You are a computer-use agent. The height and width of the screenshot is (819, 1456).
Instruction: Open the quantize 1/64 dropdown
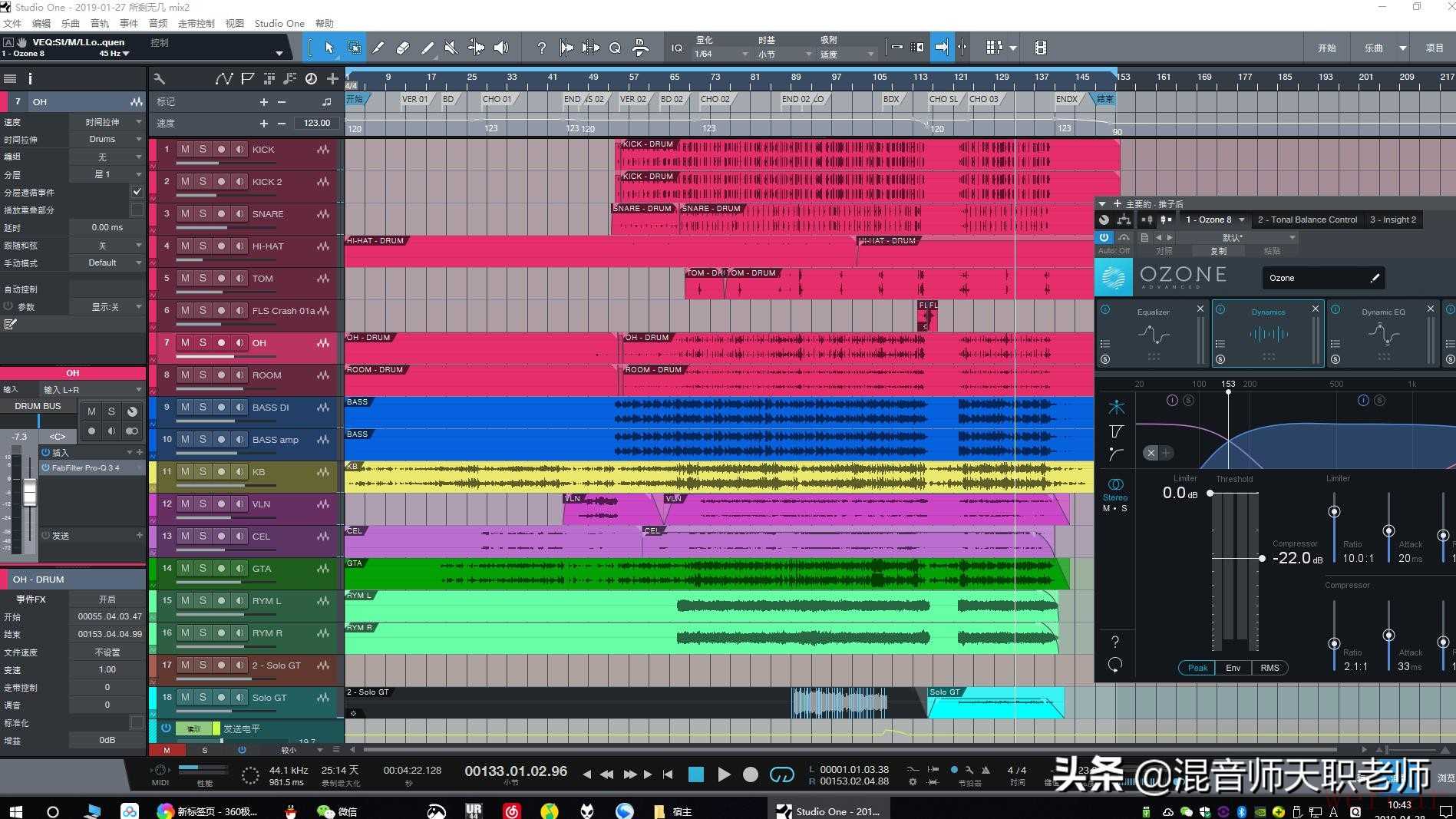[x=720, y=54]
